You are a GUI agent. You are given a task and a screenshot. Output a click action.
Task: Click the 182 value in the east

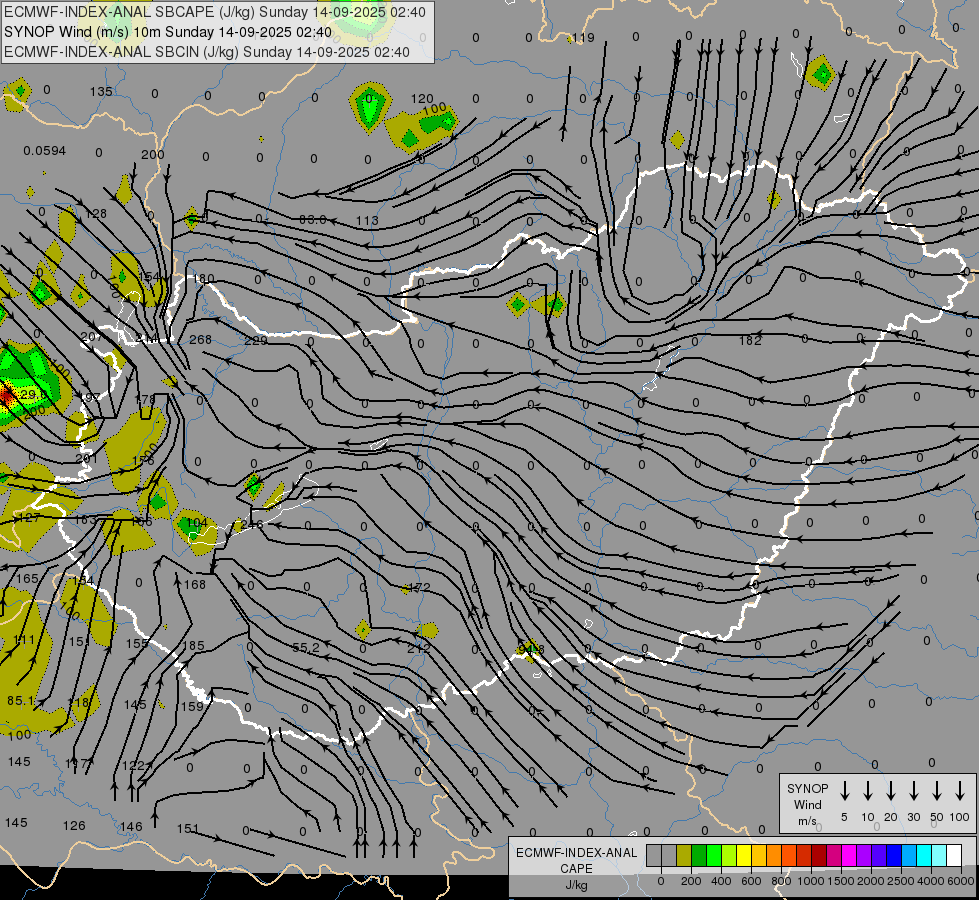pyautogui.click(x=750, y=340)
